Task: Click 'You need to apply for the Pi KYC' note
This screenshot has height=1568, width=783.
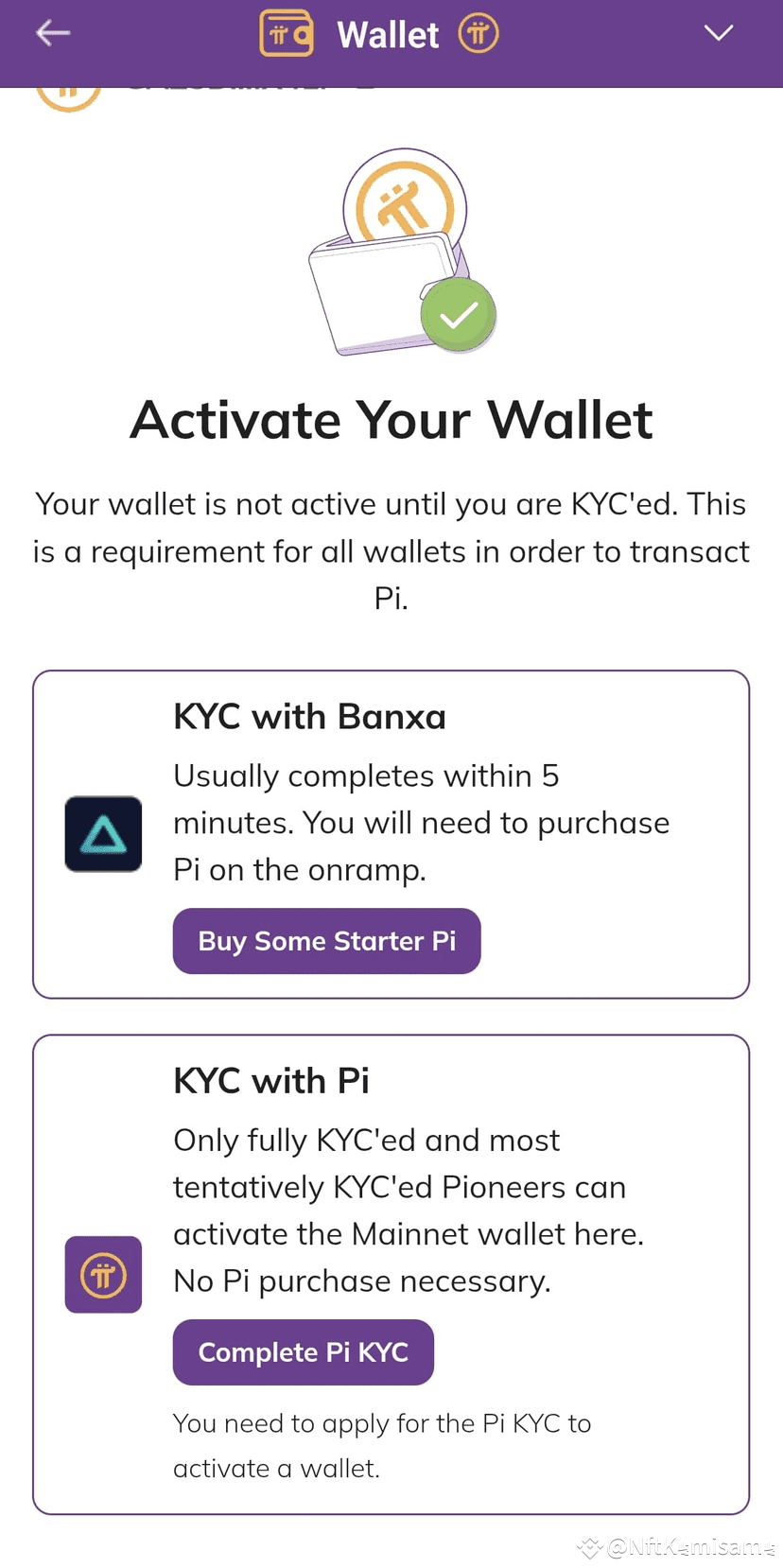Action: tap(382, 1445)
